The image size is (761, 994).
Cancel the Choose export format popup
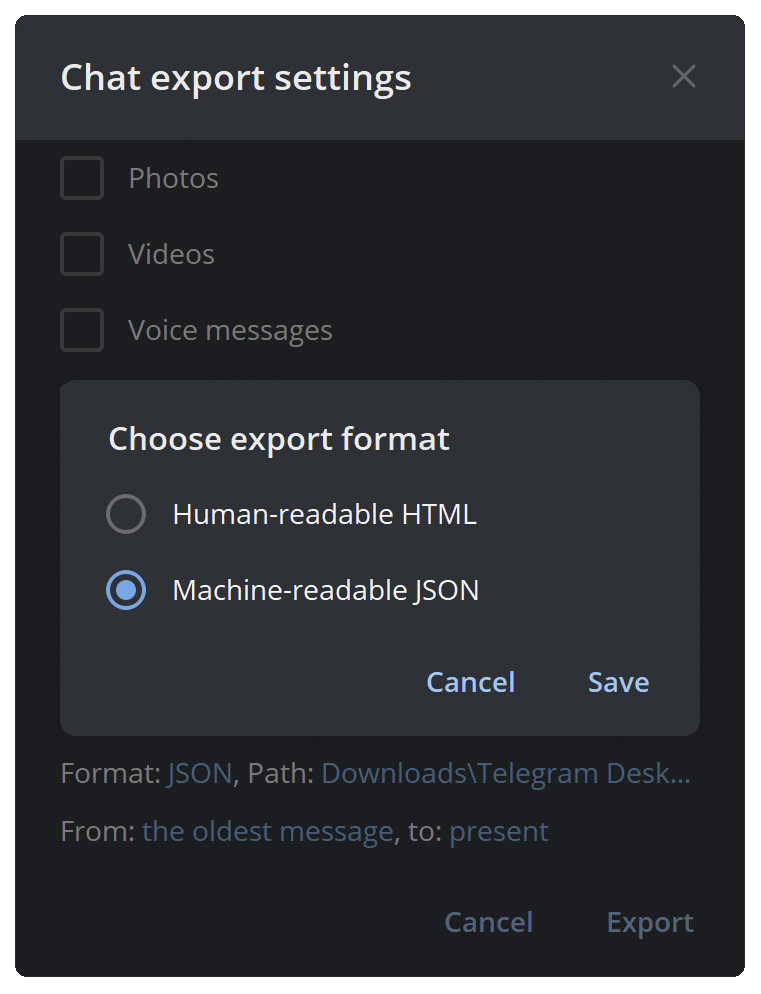(470, 682)
